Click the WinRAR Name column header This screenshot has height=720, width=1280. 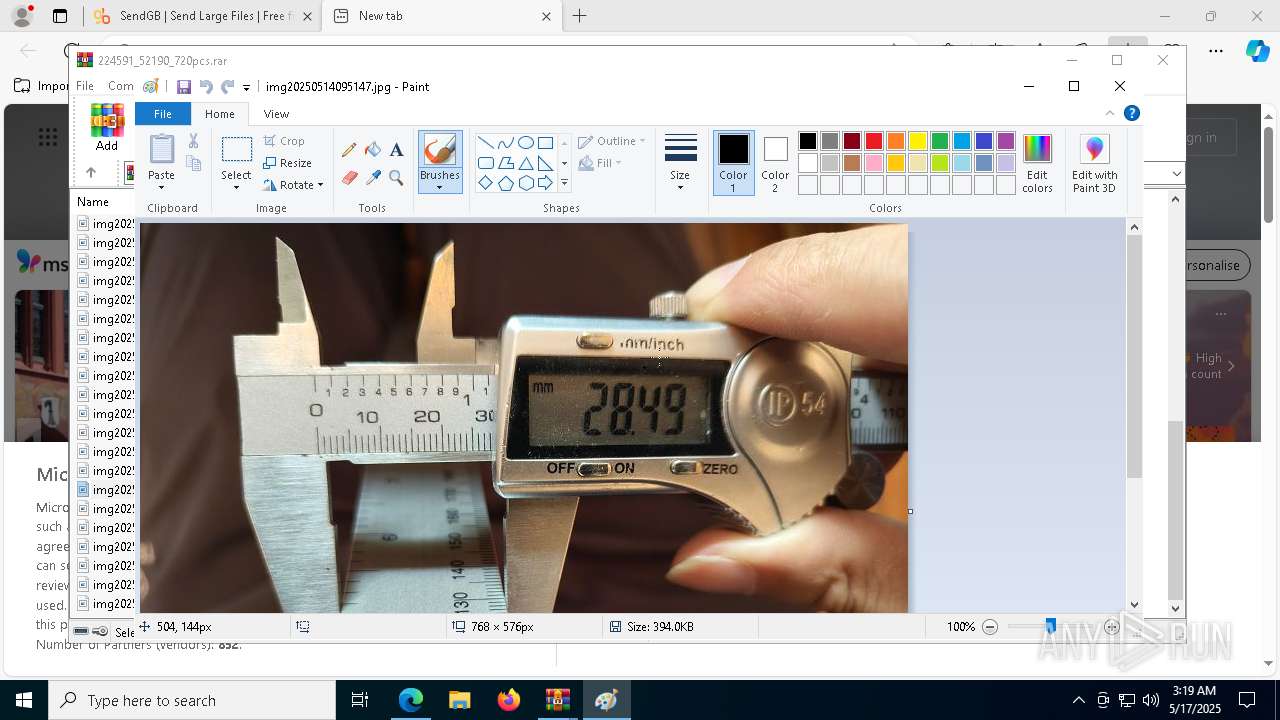point(93,202)
